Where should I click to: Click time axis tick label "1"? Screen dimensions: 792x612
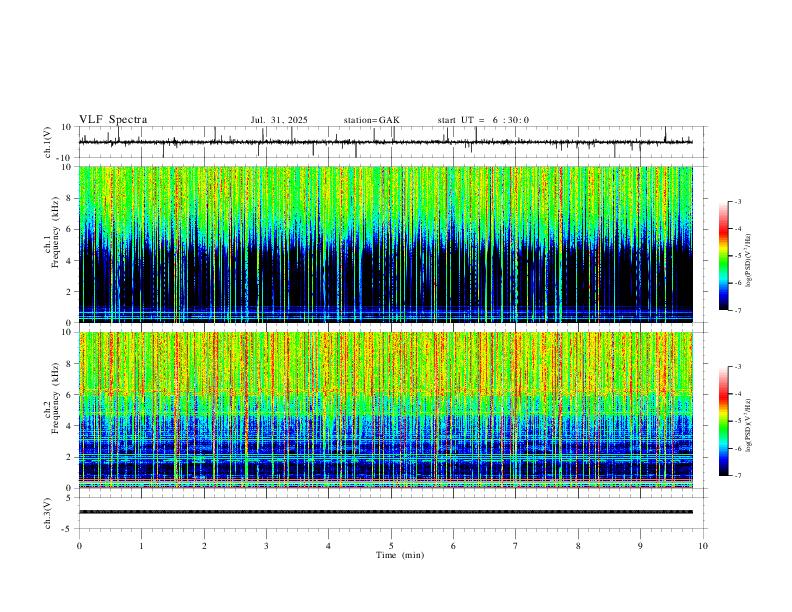point(142,546)
